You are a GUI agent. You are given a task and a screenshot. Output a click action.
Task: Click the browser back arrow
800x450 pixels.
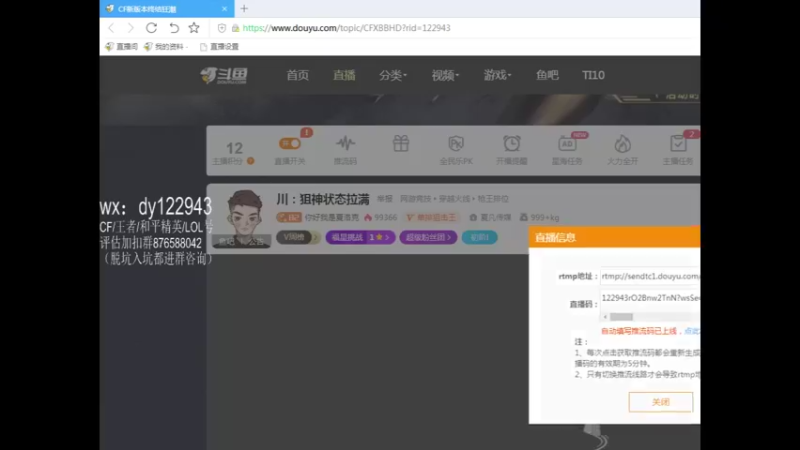[x=111, y=28]
